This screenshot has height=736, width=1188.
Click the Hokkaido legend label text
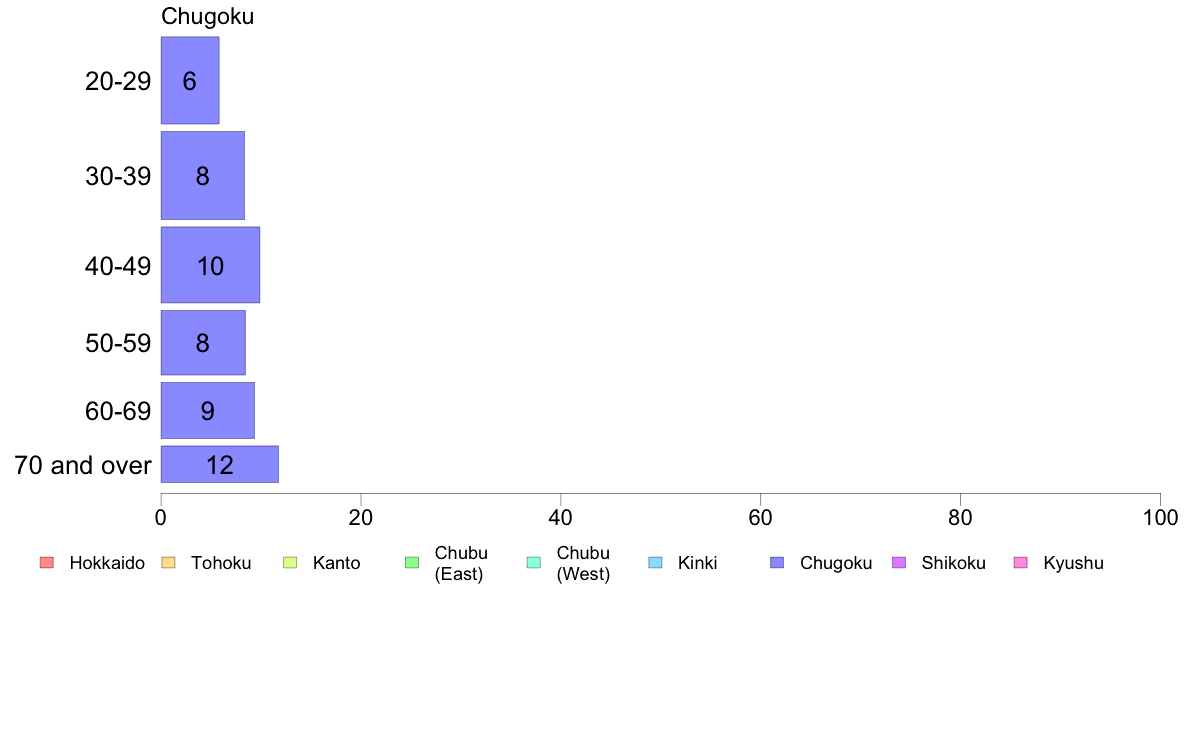(x=107, y=563)
